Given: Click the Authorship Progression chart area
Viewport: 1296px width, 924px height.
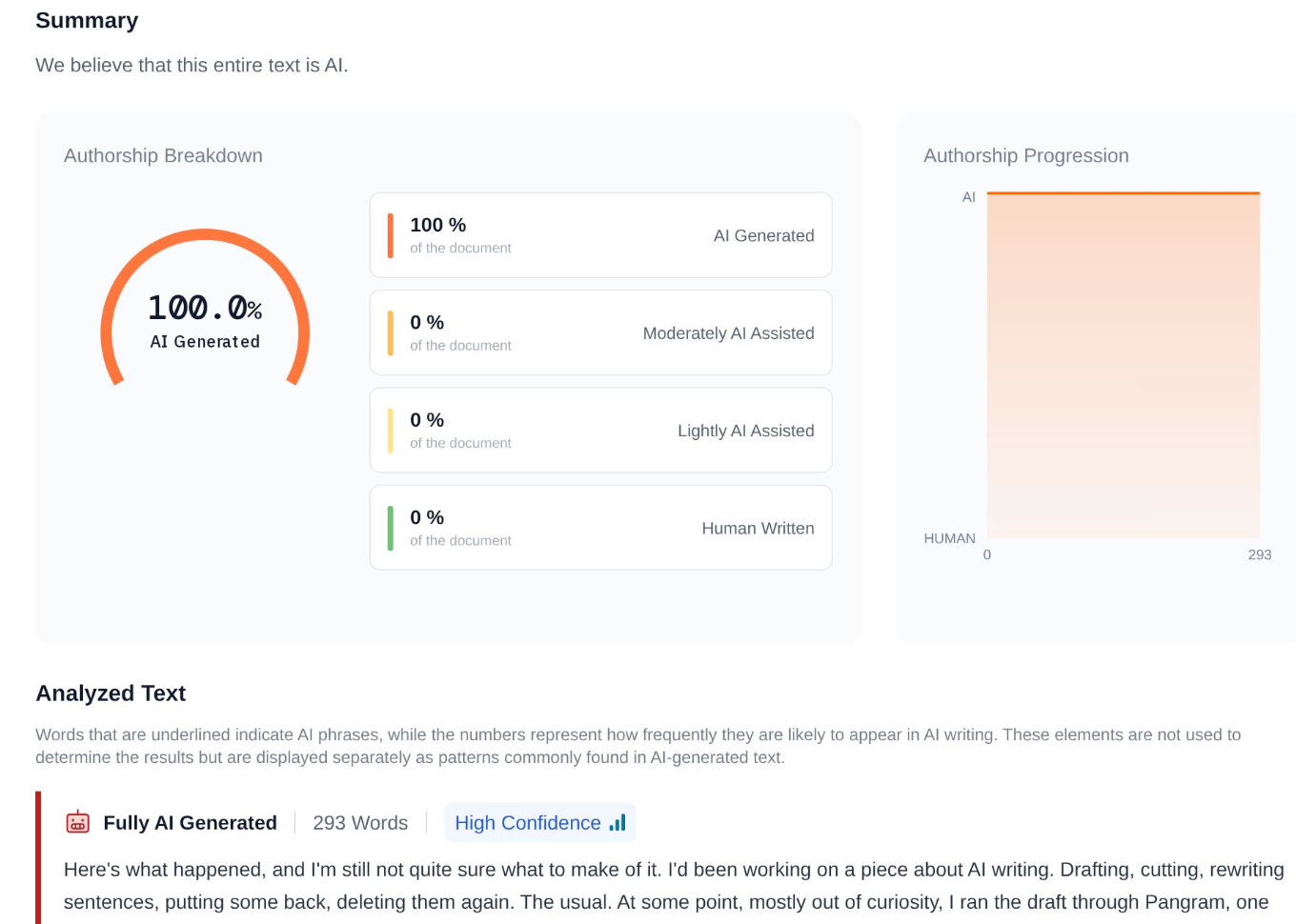Looking at the screenshot, I should pyautogui.click(x=1123, y=366).
